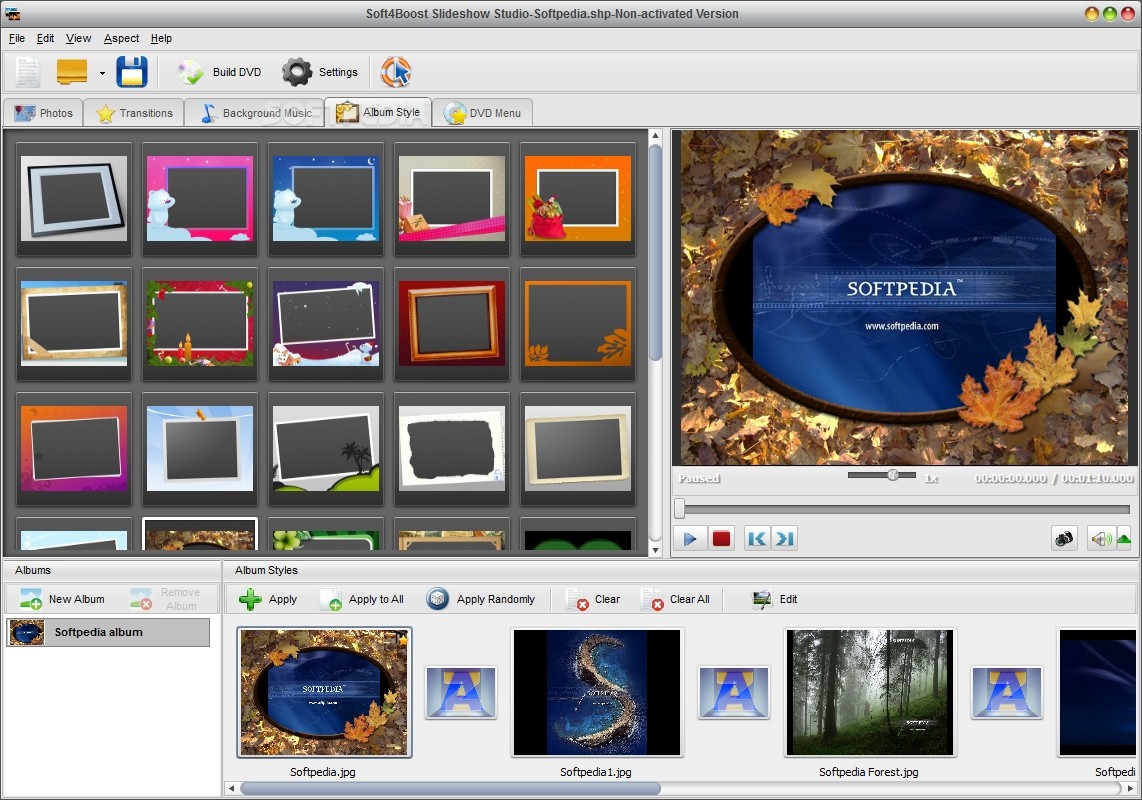1142x800 pixels.
Task: Apply style using the Apply button
Action: coord(267,599)
